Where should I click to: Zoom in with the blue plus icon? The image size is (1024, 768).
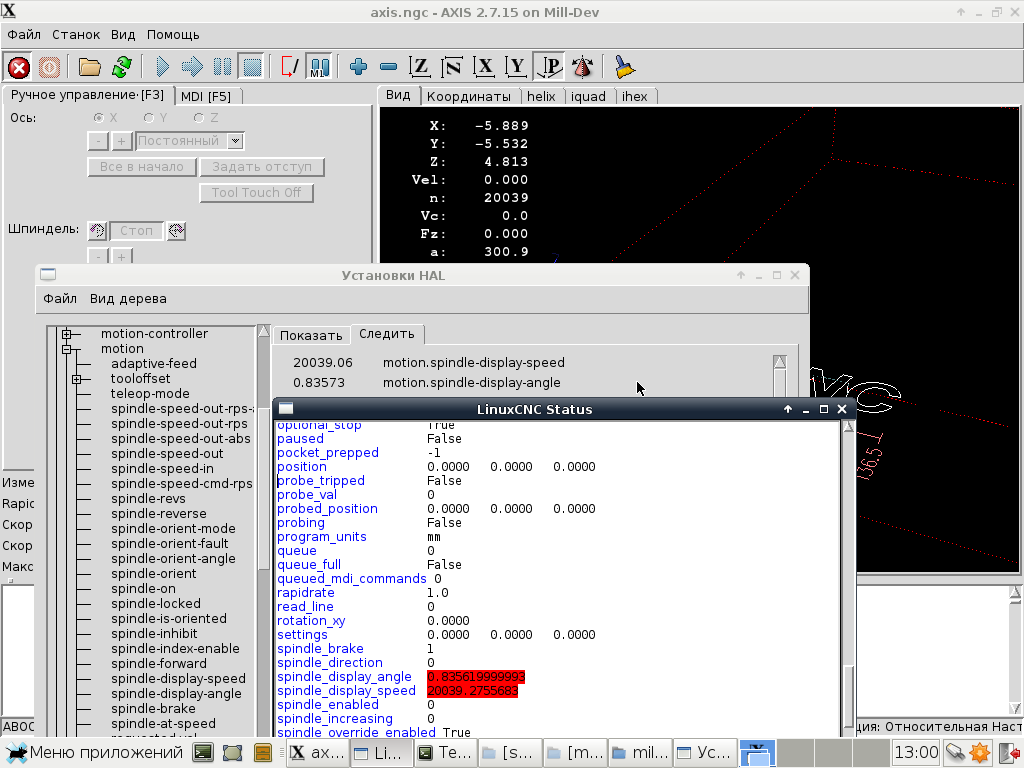(359, 67)
